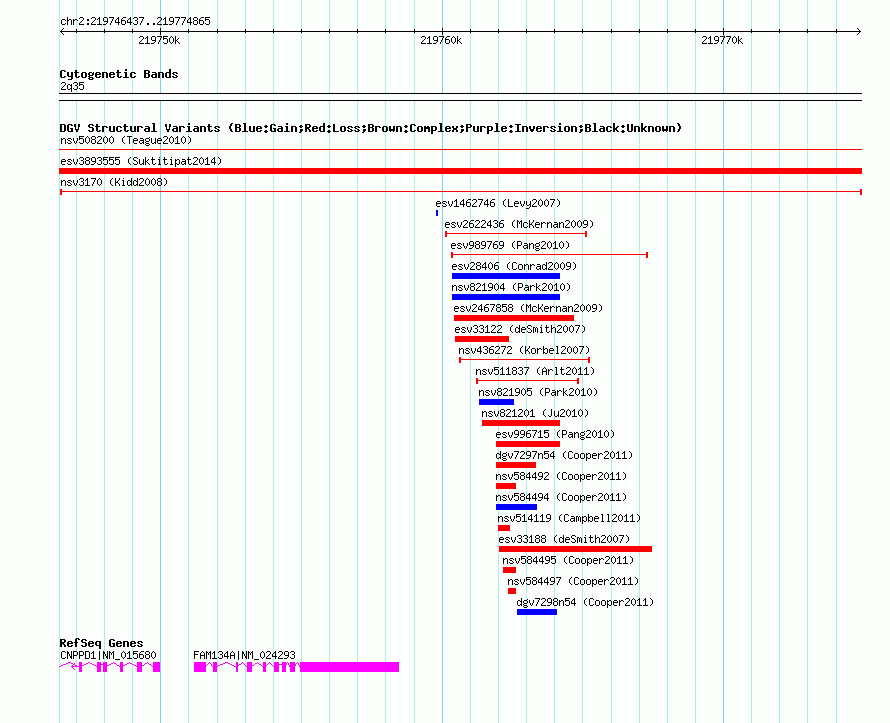The height and width of the screenshot is (723, 890).
Task: Click the RefSeq Genes track title
Action: pyautogui.click(x=101, y=643)
